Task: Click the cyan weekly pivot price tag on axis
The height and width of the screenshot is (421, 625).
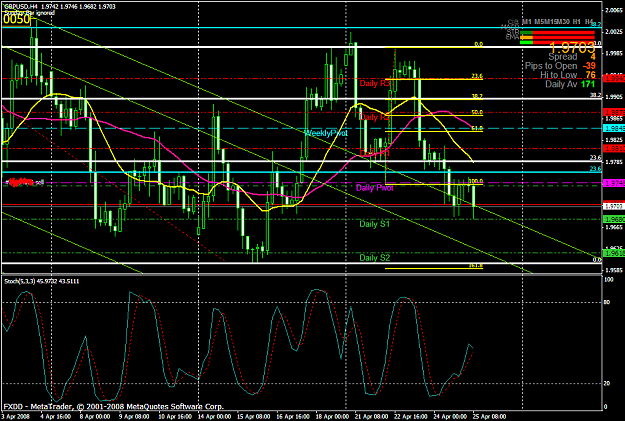Action: pyautogui.click(x=614, y=128)
